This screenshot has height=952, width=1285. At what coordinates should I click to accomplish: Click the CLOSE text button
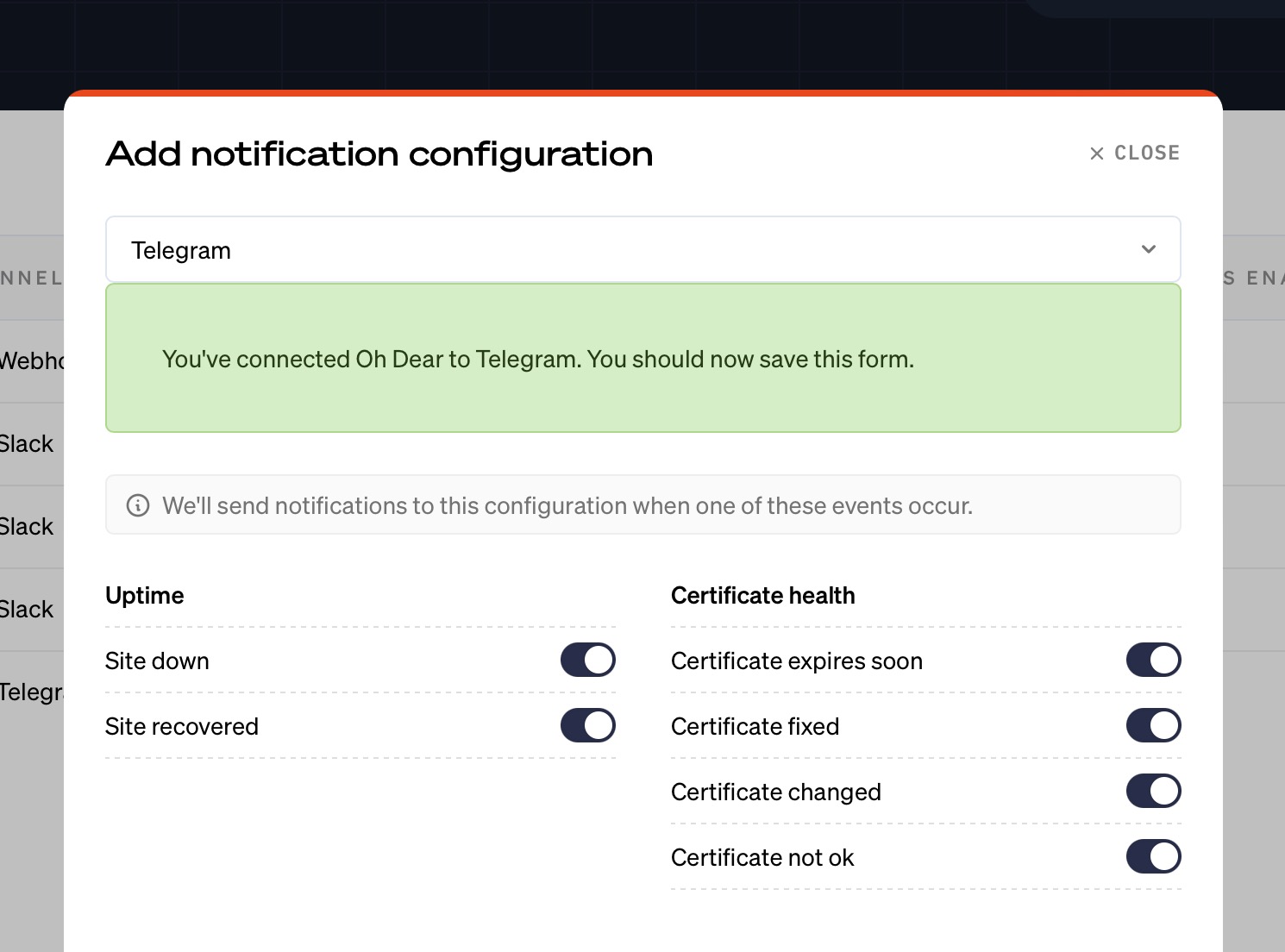1146,153
